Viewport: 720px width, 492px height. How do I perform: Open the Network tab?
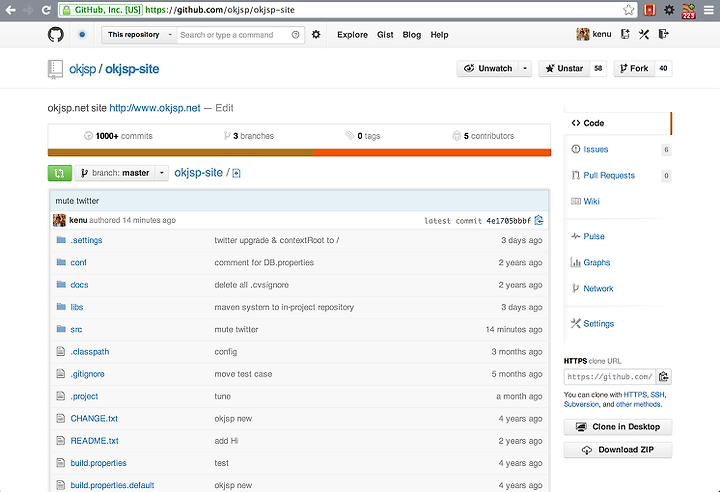pyautogui.click(x=598, y=288)
